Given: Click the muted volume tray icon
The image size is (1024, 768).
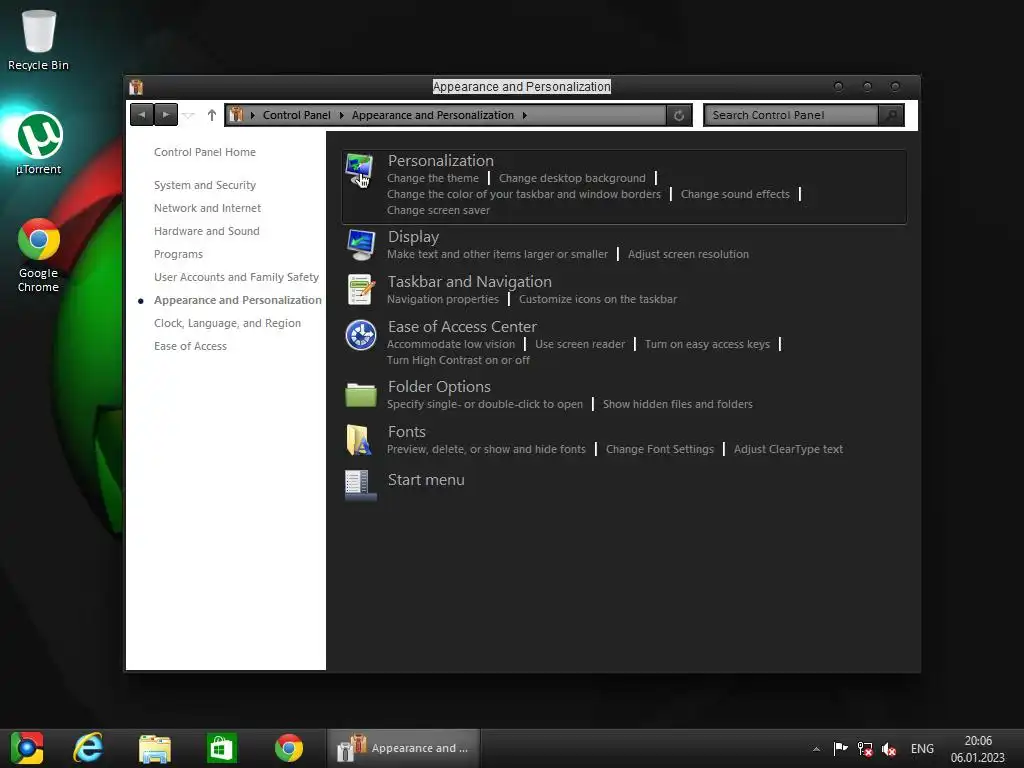Looking at the screenshot, I should 888,749.
